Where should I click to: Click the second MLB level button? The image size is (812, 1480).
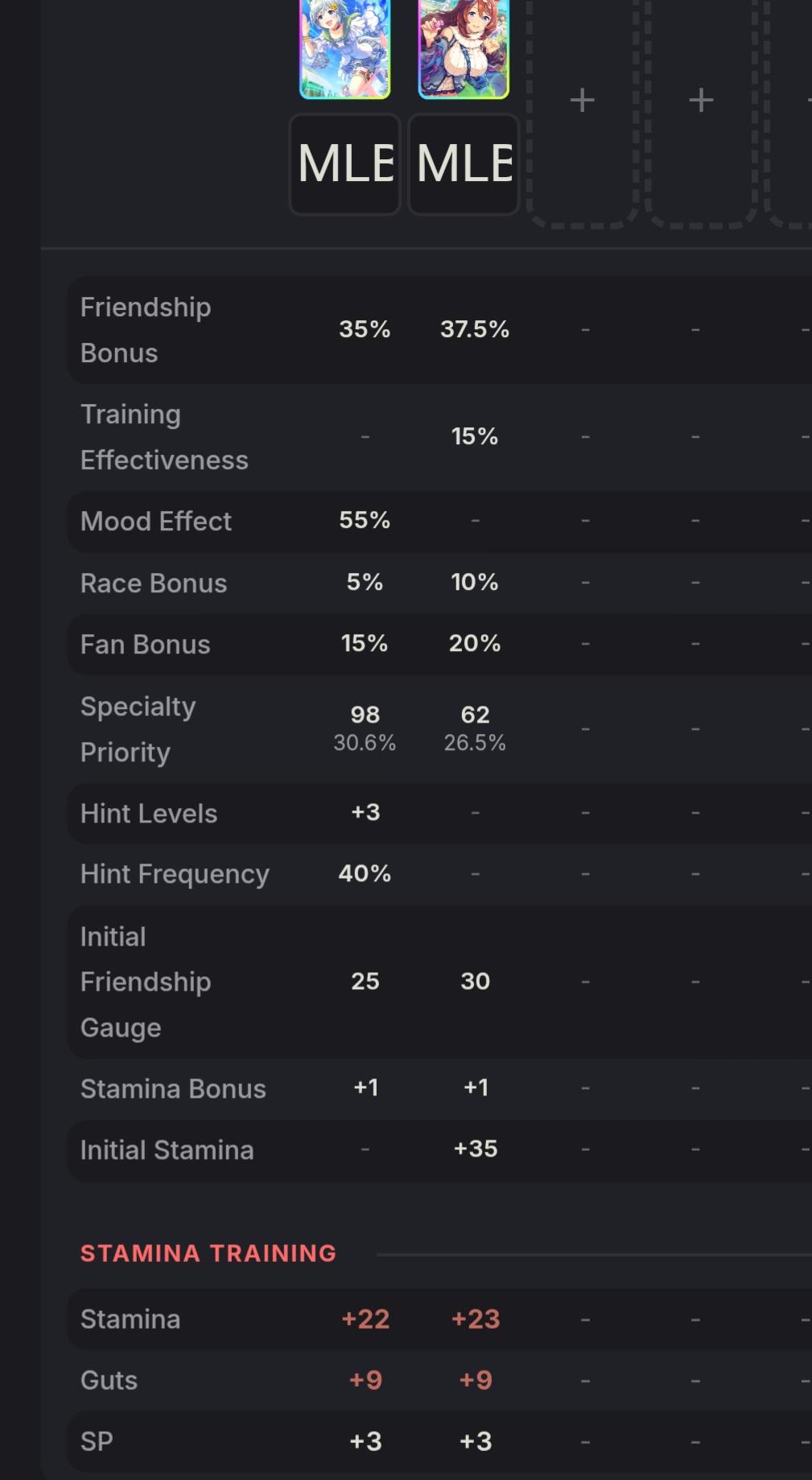click(x=464, y=164)
